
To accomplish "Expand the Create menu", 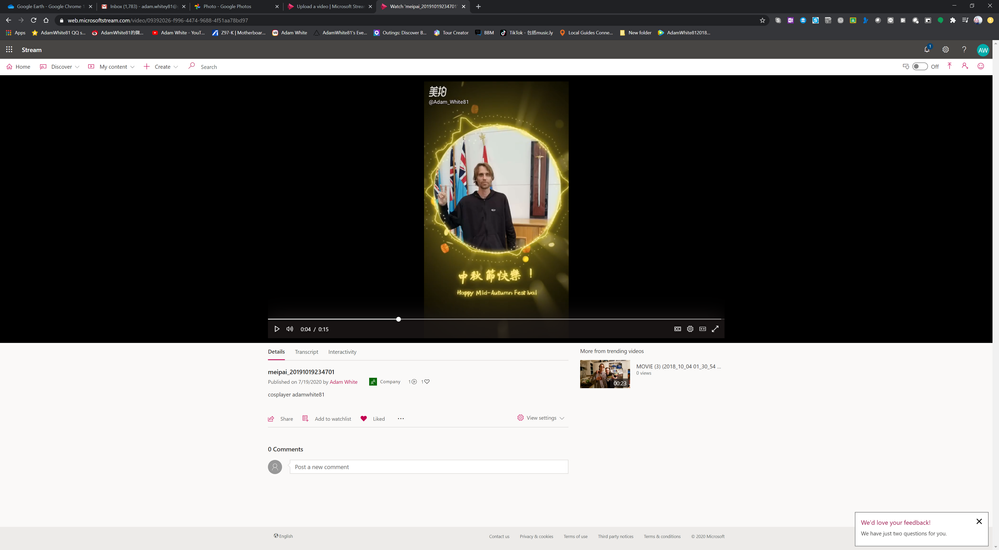I will tap(161, 66).
